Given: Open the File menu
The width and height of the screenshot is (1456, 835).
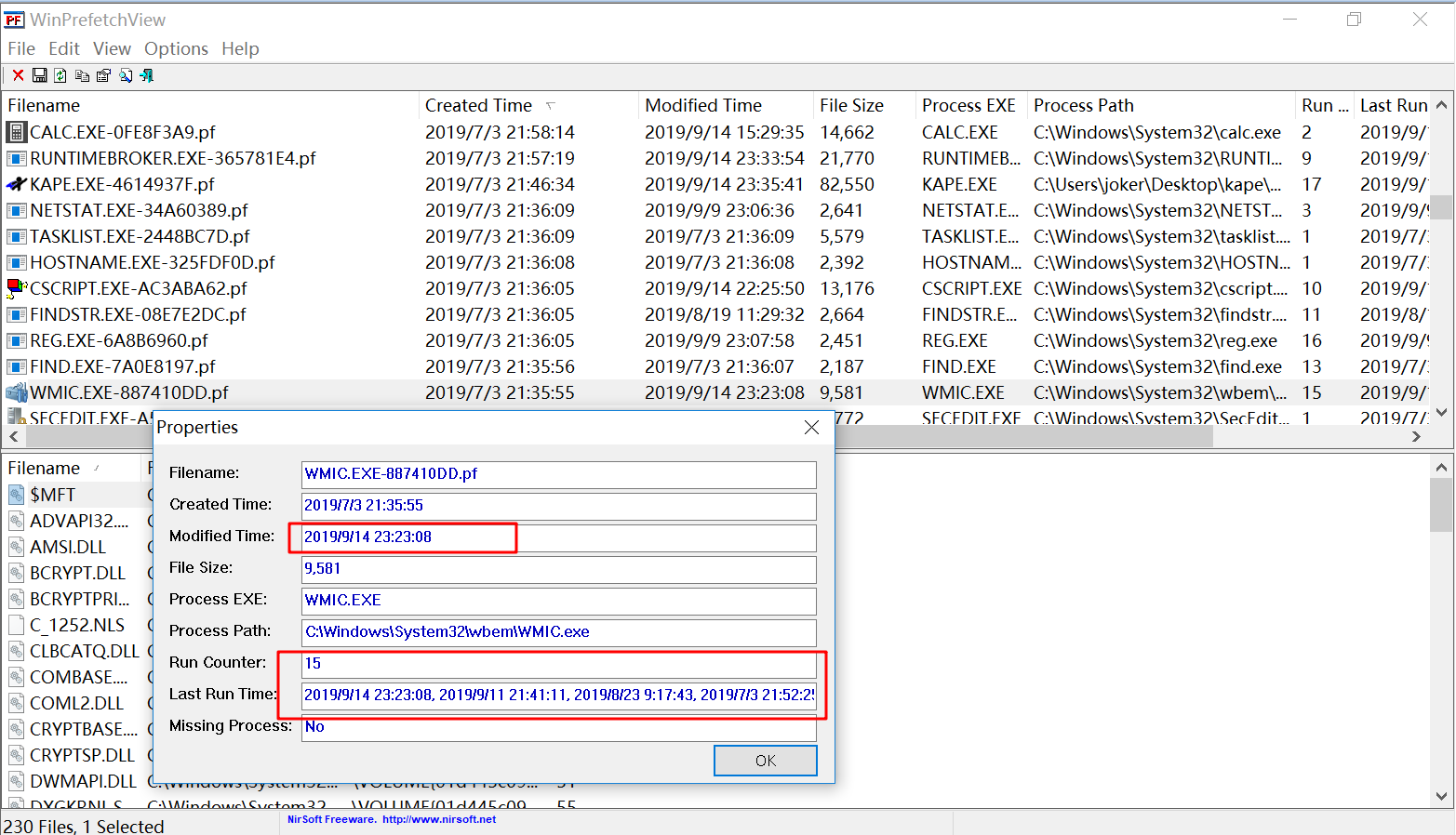Looking at the screenshot, I should [20, 48].
